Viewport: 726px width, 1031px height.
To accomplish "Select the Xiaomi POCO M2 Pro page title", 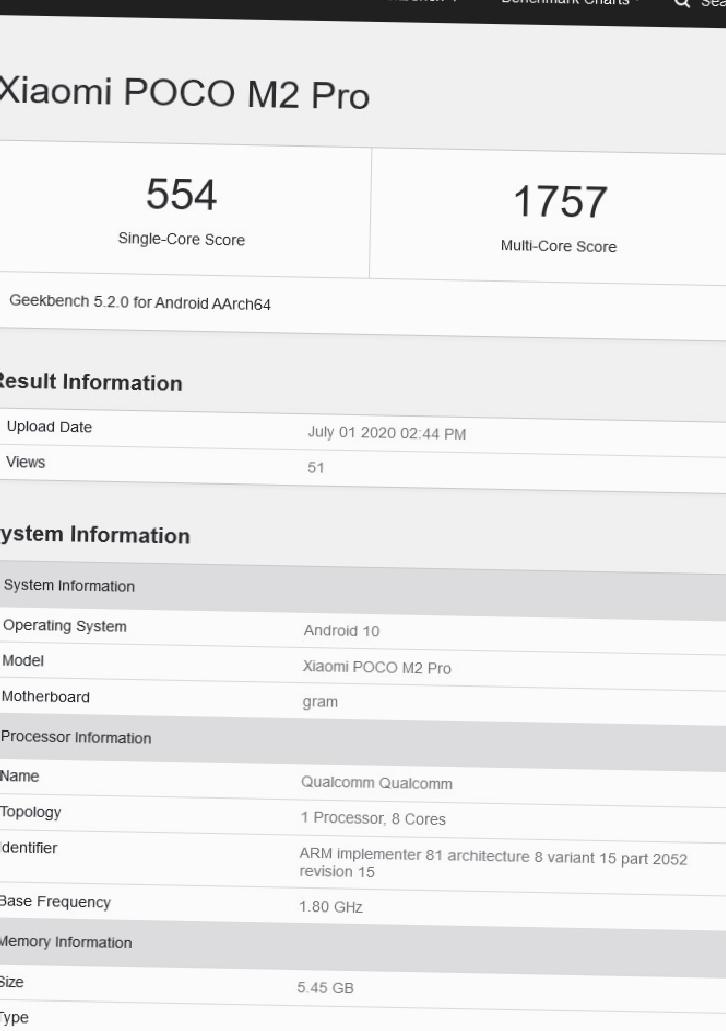I will pyautogui.click(x=185, y=92).
